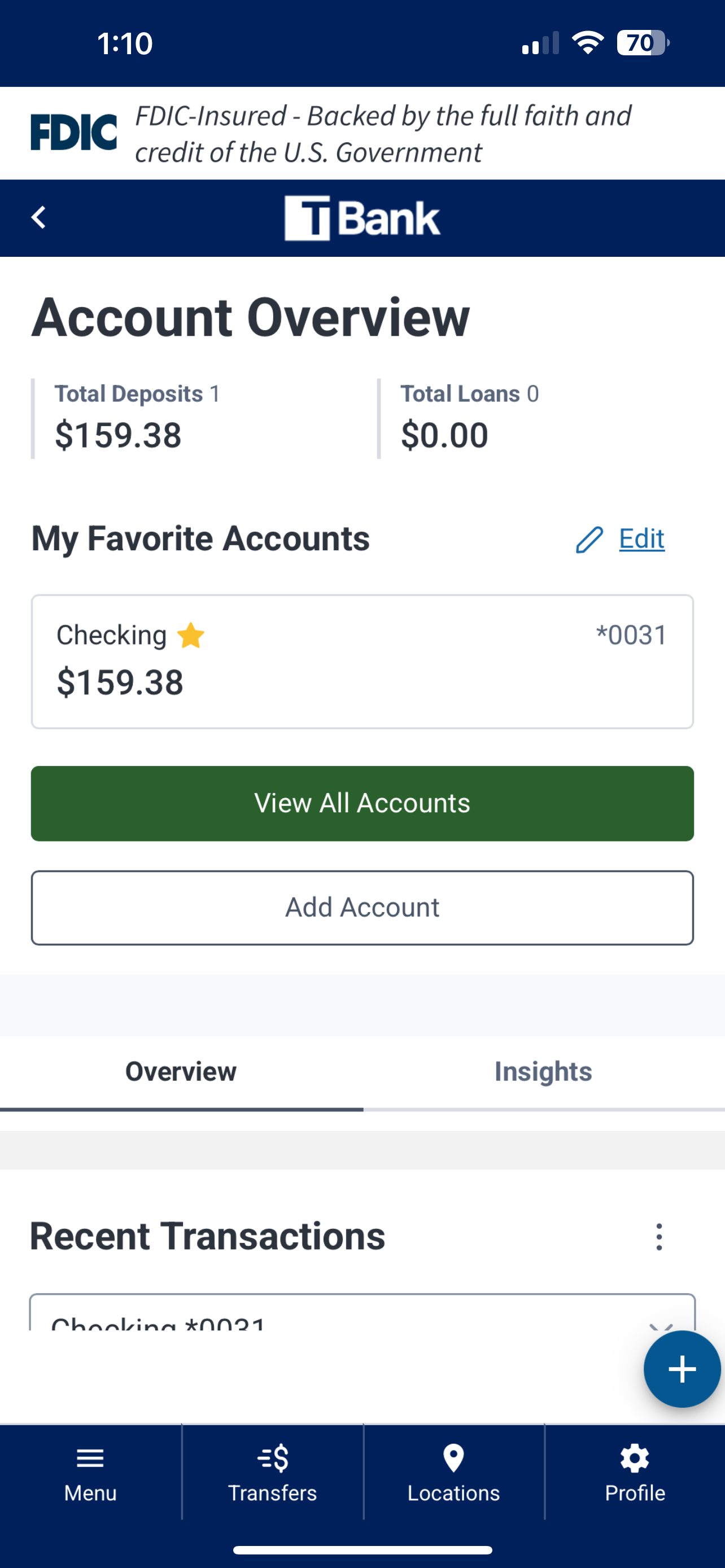Screen dimensions: 725x1568
Task: Select the Overview tab
Action: pos(181,1072)
